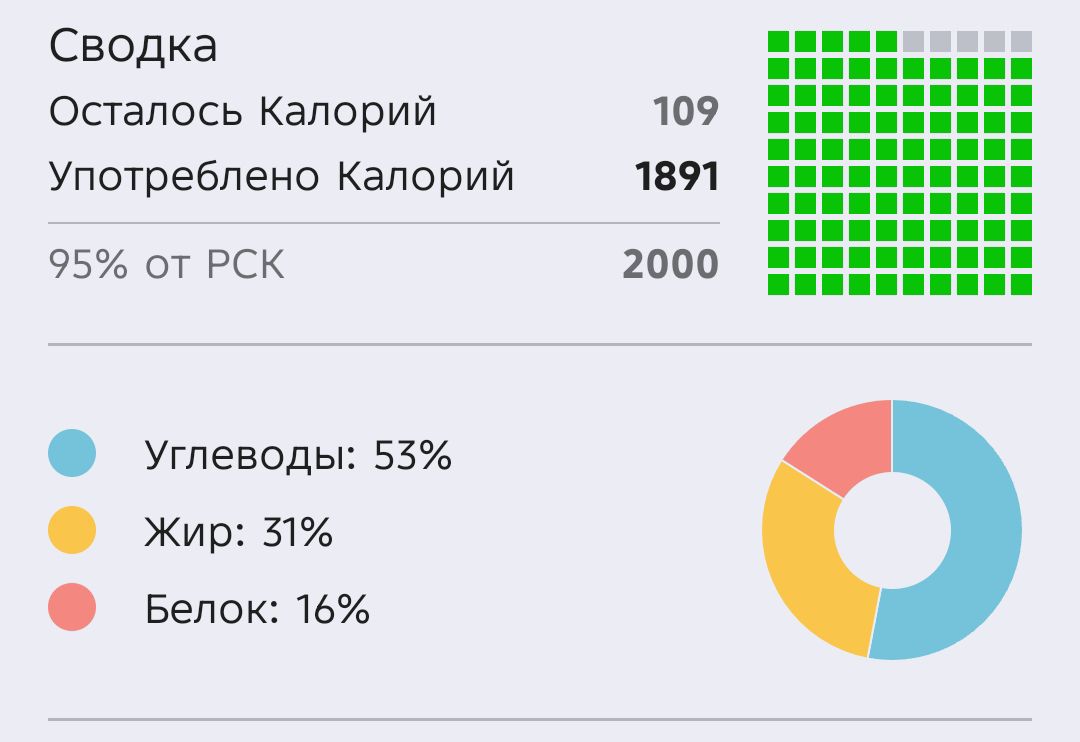The image size is (1080, 742).
Task: Tap the Употреблено Калорий label
Action: point(281,176)
